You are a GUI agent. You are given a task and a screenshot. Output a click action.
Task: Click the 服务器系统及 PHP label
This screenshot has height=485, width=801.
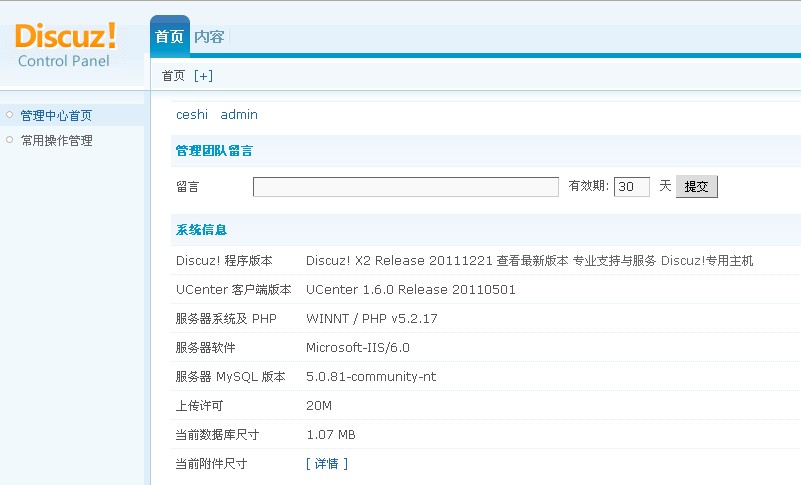pos(226,319)
